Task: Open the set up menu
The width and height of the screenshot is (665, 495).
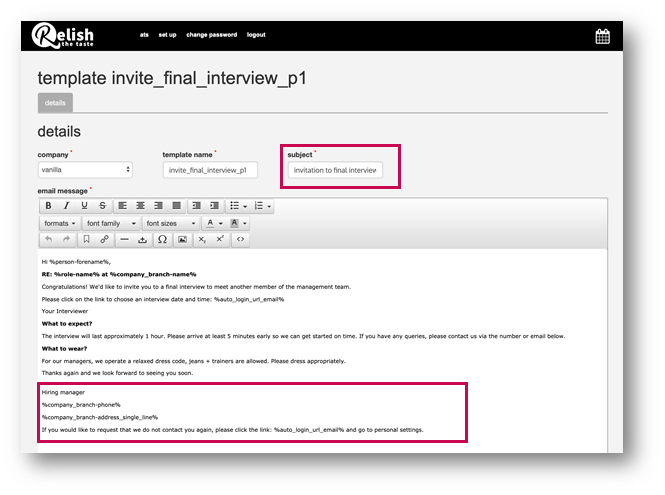Action: (167, 35)
